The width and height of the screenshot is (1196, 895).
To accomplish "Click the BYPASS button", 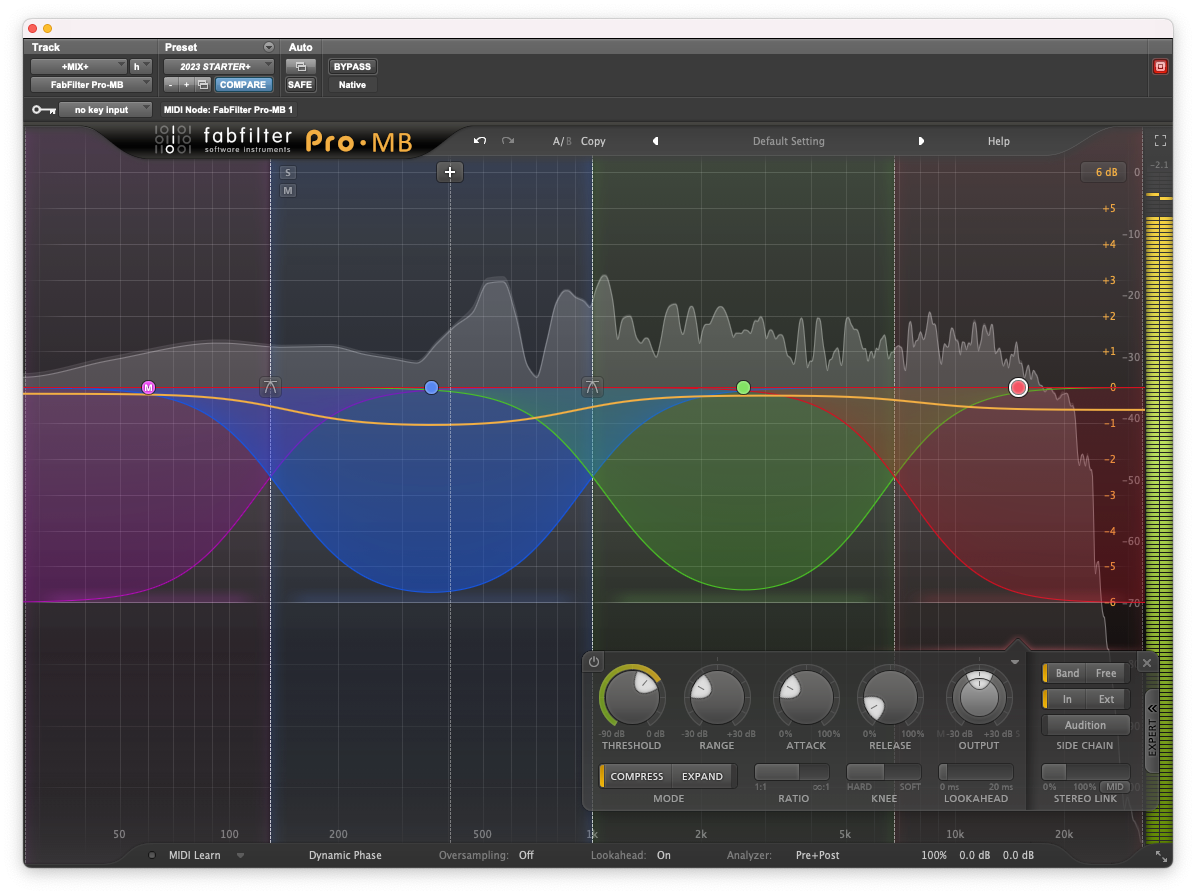I will click(352, 66).
